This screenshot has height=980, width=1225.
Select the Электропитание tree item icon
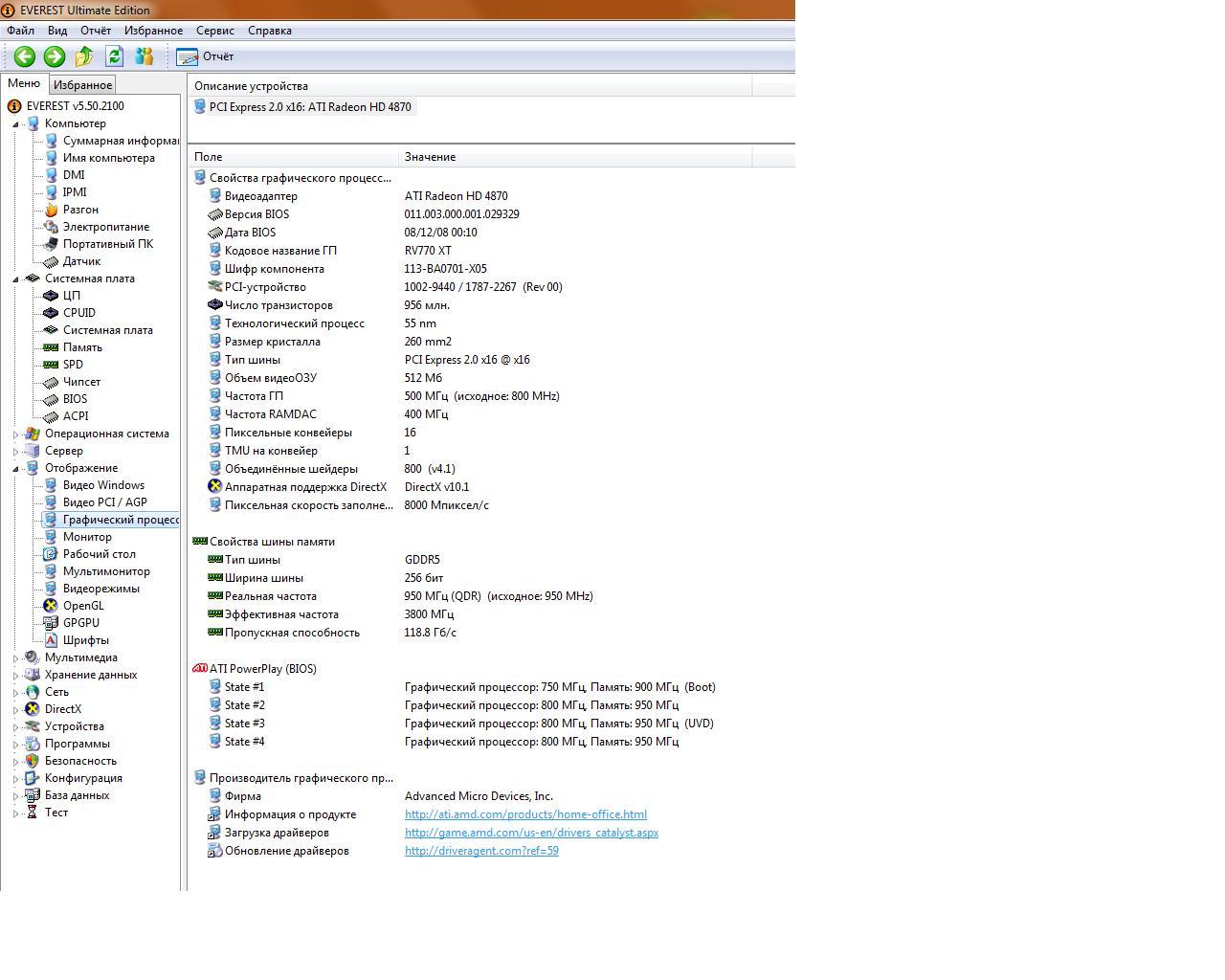click(51, 227)
